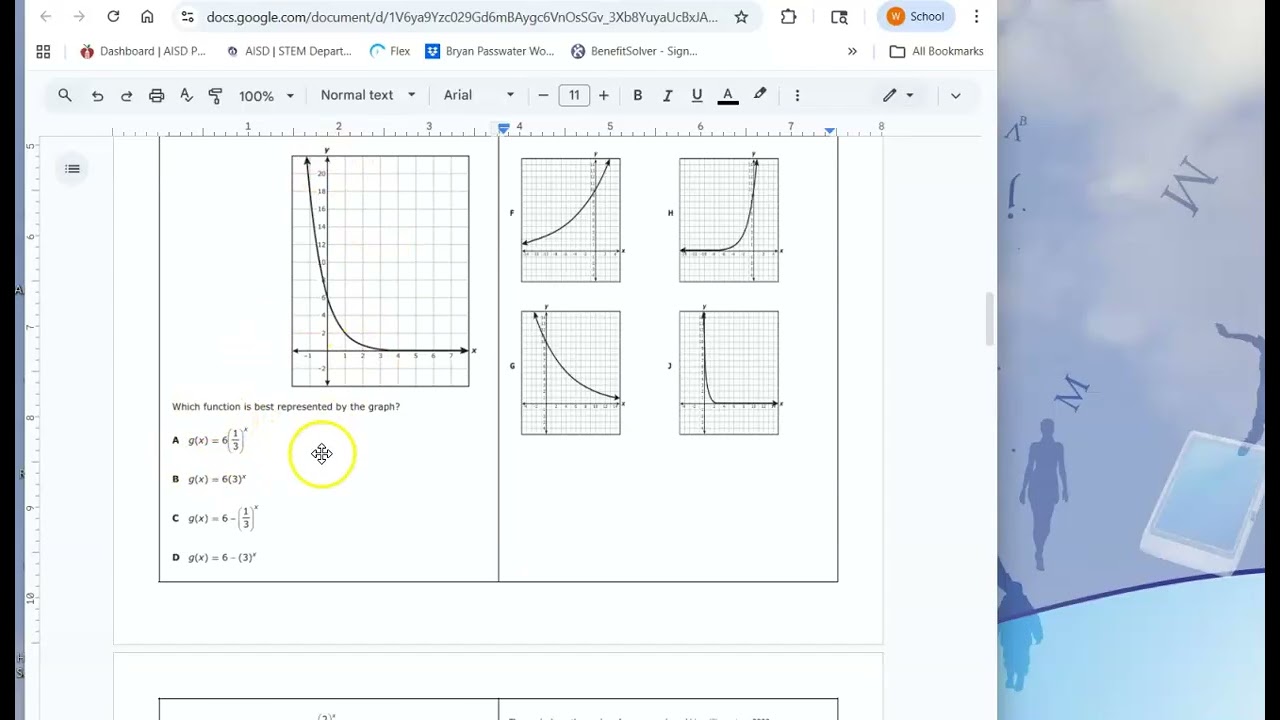Undo the last action in Docs
Screen dimensions: 1280x720
(97, 95)
